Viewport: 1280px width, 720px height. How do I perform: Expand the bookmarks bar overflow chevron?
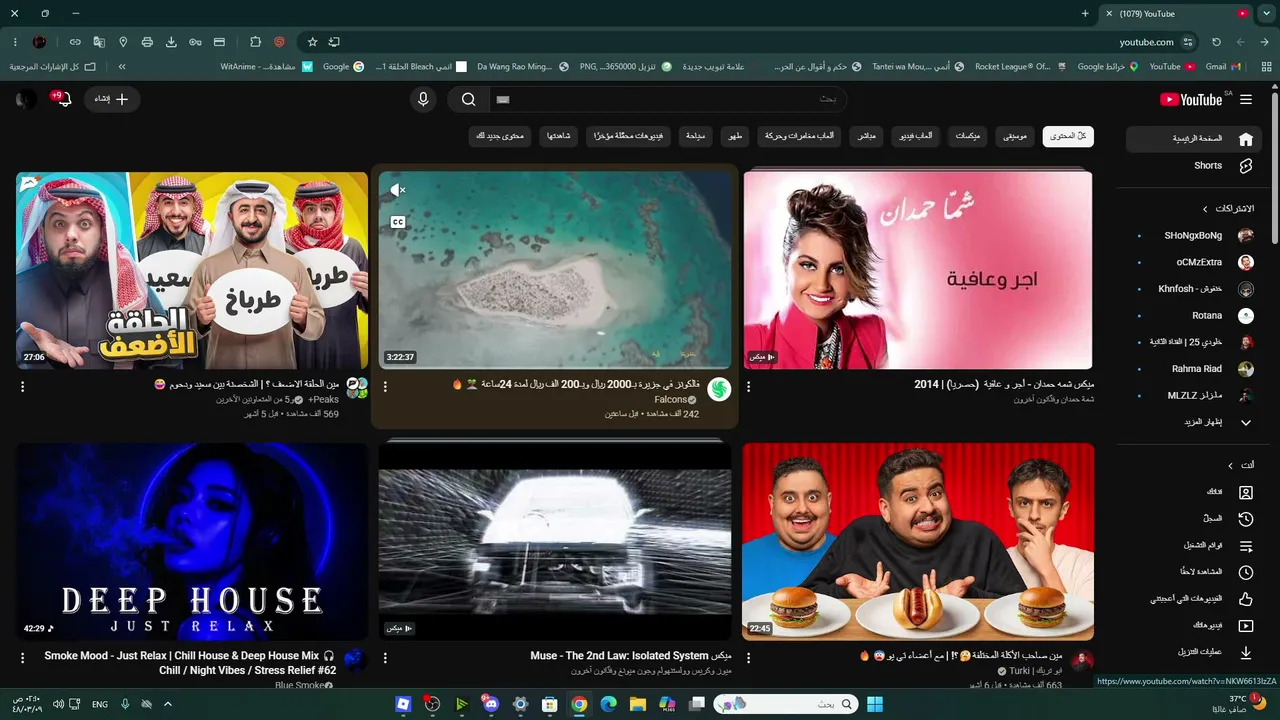tap(122, 66)
